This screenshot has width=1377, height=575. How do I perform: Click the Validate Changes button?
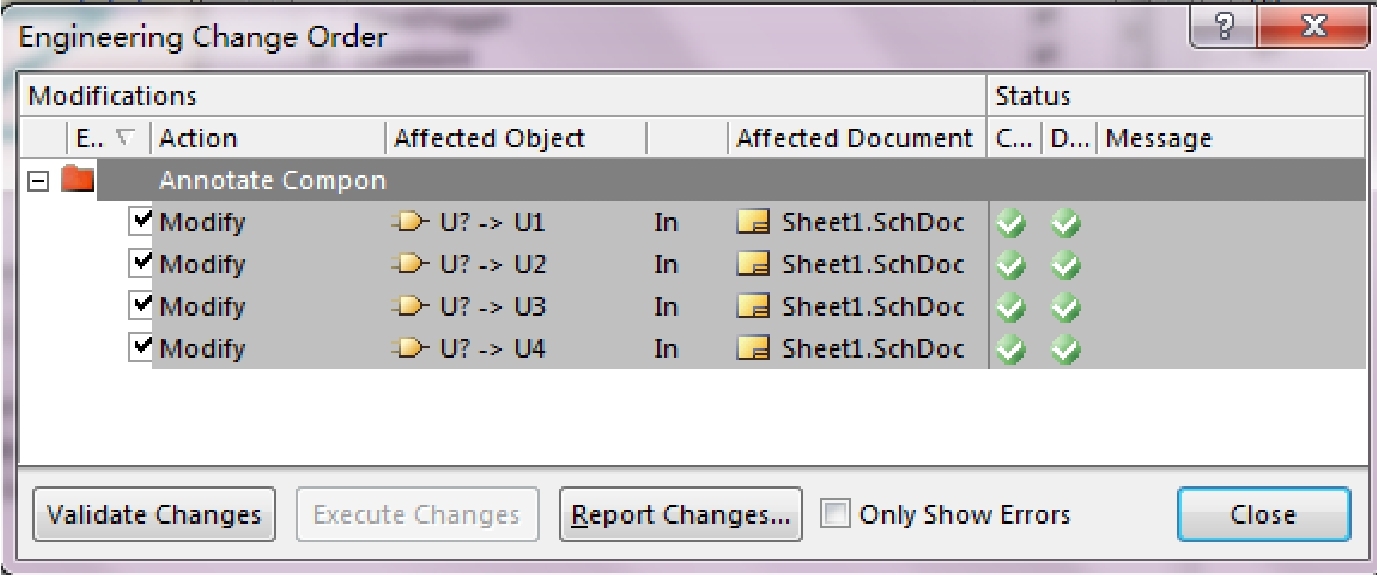[154, 514]
